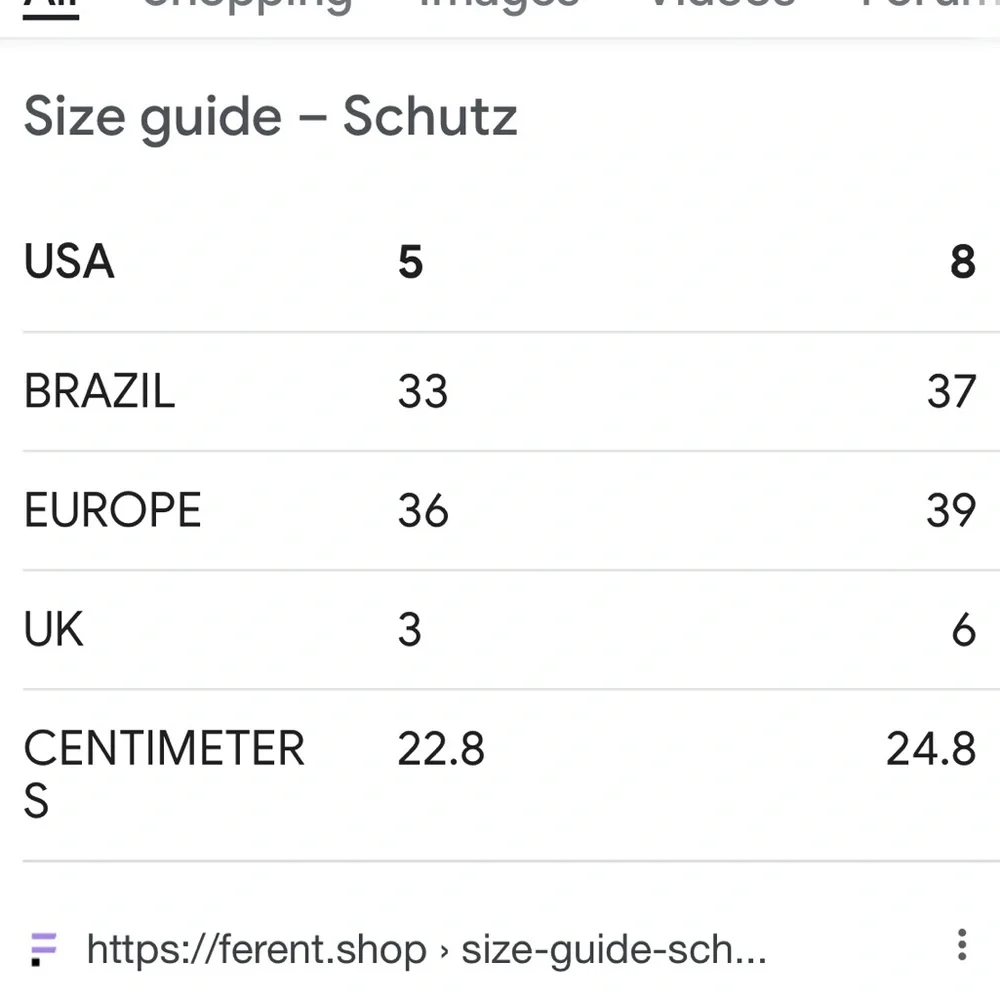The height and width of the screenshot is (1000, 1000).
Task: Click the Europe size 39 value
Action: [951, 510]
